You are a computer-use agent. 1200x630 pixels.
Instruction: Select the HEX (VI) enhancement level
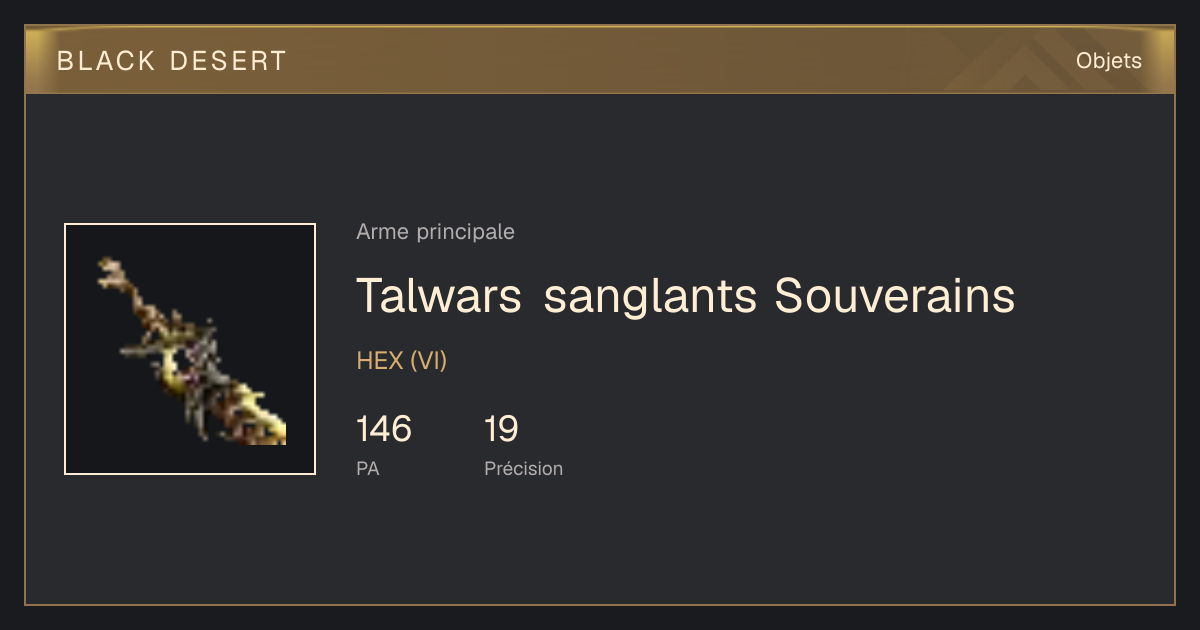point(401,361)
